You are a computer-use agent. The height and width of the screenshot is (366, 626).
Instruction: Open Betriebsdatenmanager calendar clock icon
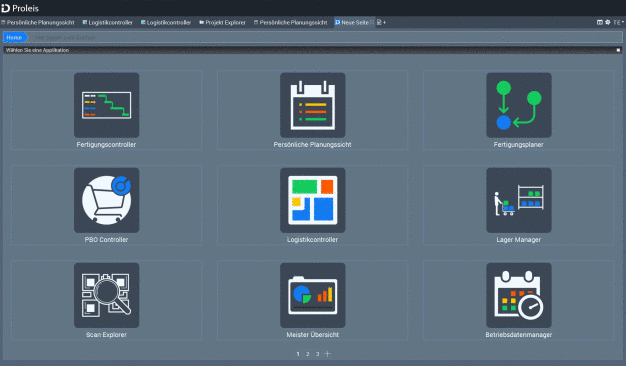pos(519,295)
